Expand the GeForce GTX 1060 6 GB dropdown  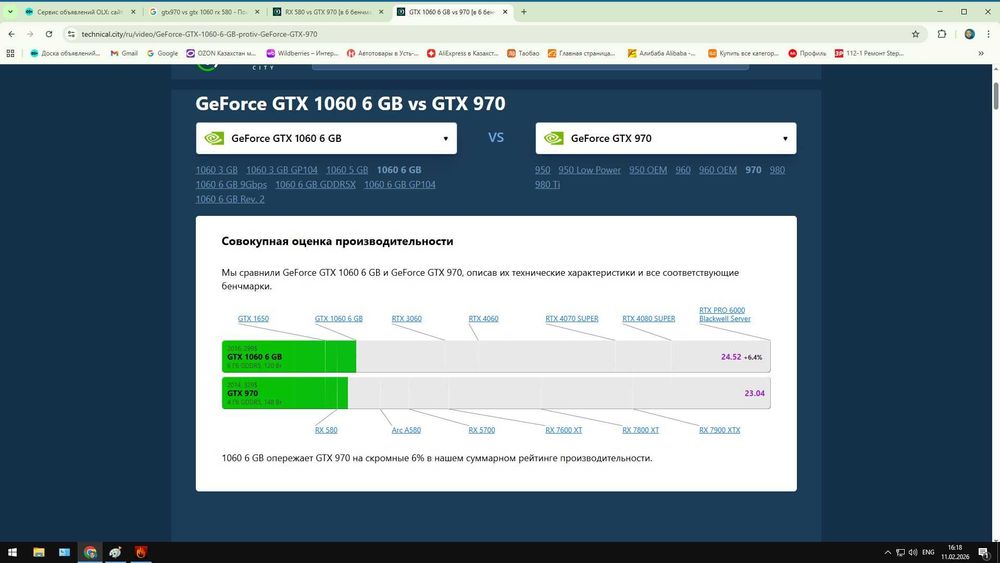pyautogui.click(x=326, y=138)
